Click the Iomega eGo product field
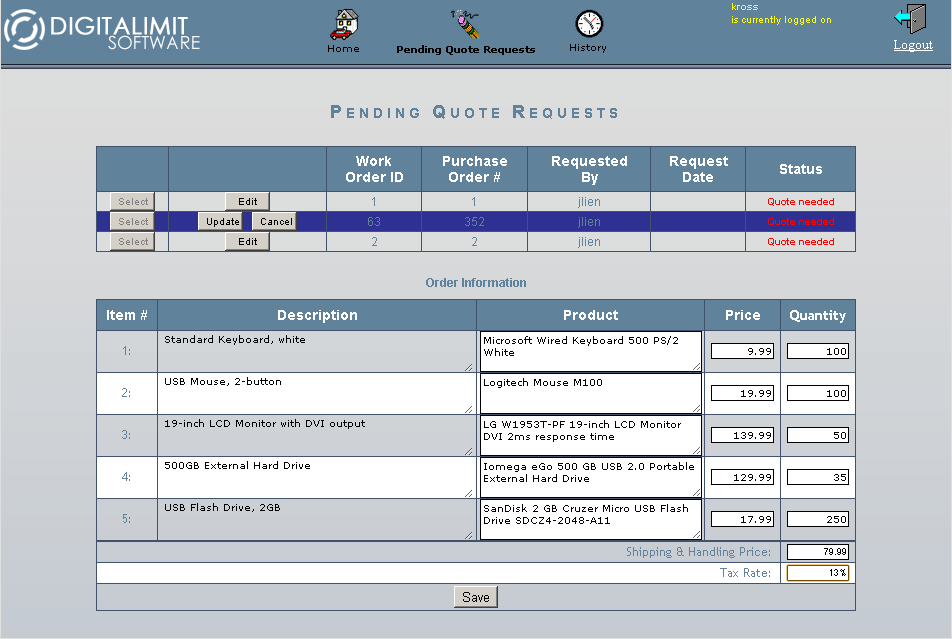The width and height of the screenshot is (952, 639). [x=591, y=477]
